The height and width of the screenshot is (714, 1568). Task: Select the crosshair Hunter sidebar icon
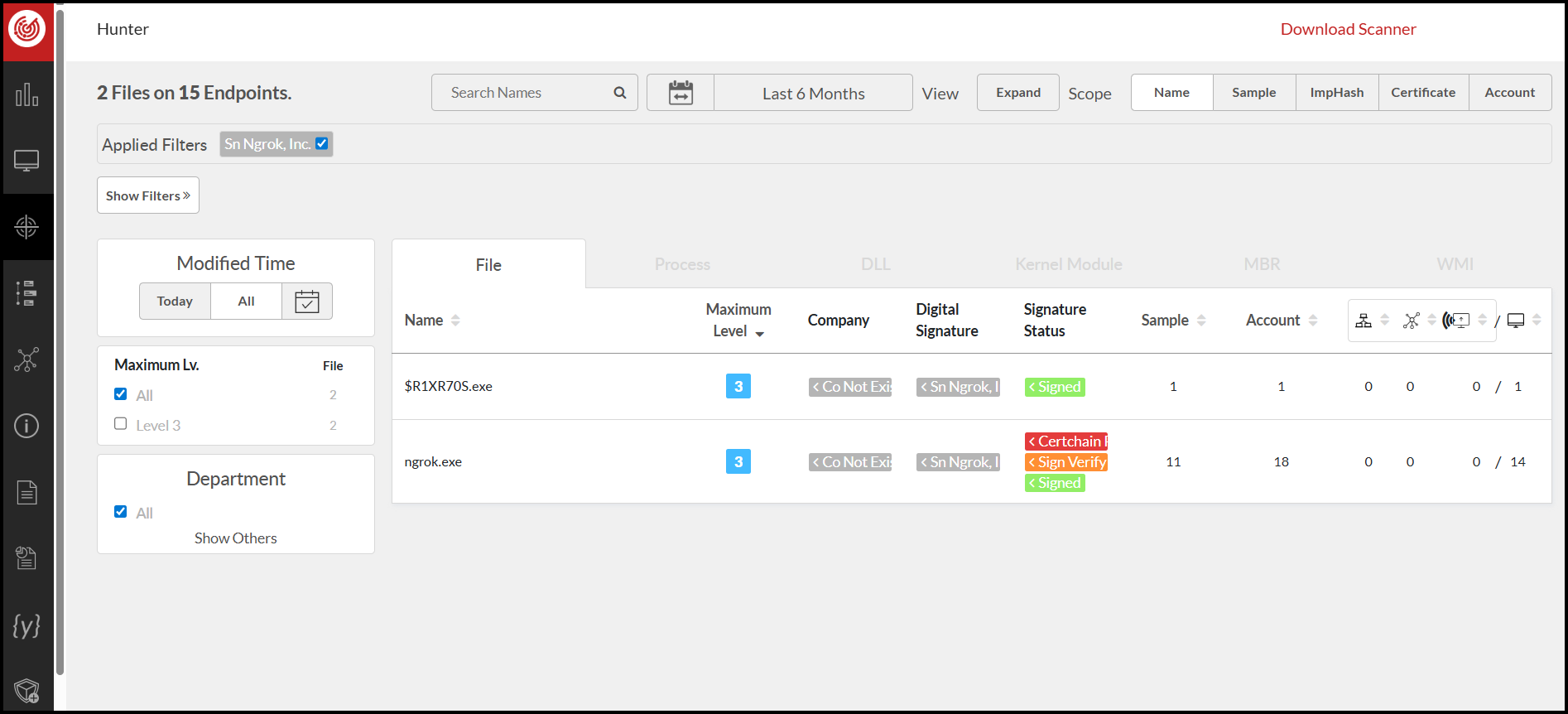(x=26, y=227)
